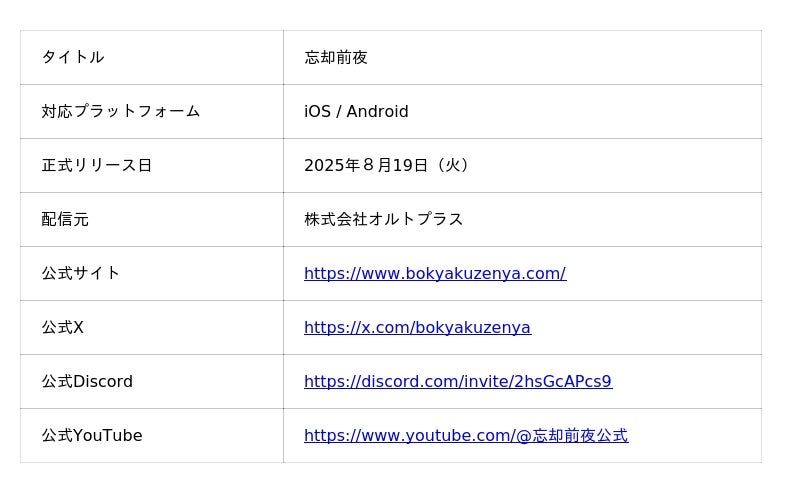Click the title value 忘却前夜
Image resolution: width=800 pixels, height=493 pixels.
click(x=336, y=57)
